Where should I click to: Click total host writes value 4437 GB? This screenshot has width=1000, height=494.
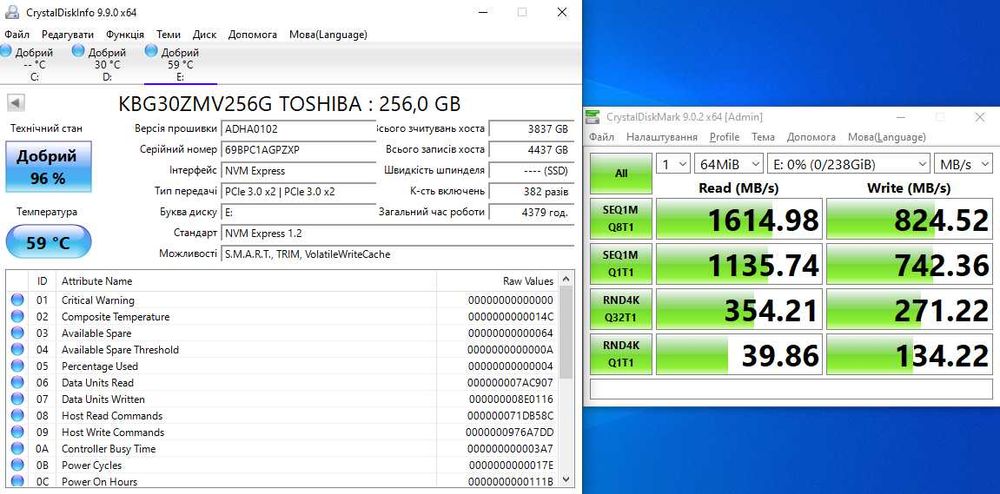tap(530, 150)
